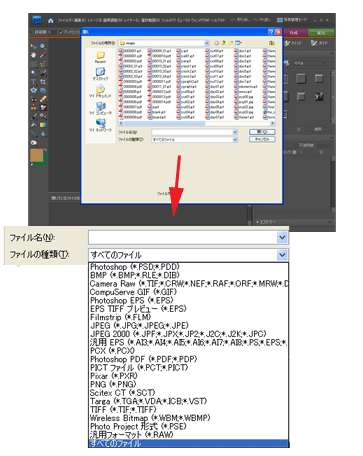Select Photoshop PDF (*.PDF;*.PDP) from list
The width and height of the screenshot is (363, 456).
[144, 359]
